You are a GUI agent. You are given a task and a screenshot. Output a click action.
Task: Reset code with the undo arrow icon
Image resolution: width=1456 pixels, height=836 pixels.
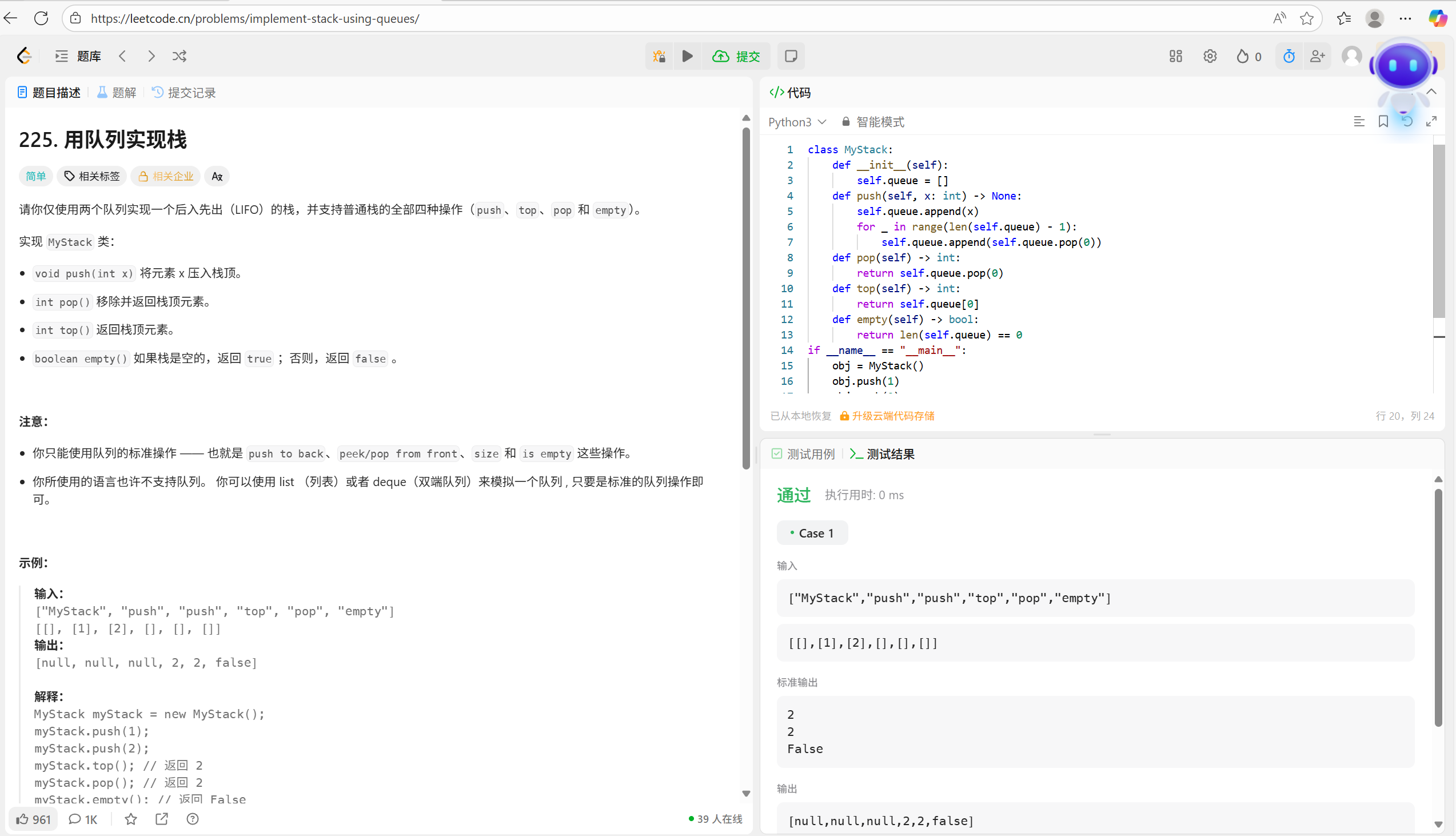click(x=1407, y=122)
